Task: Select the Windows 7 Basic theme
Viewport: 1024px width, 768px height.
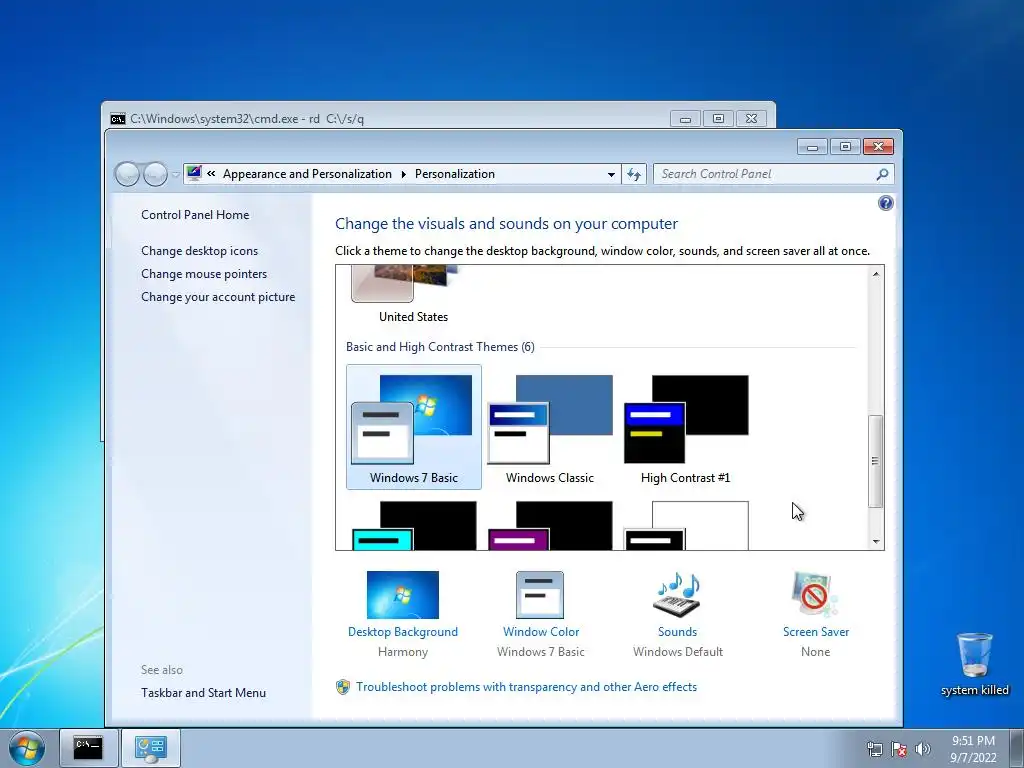Action: tap(413, 427)
